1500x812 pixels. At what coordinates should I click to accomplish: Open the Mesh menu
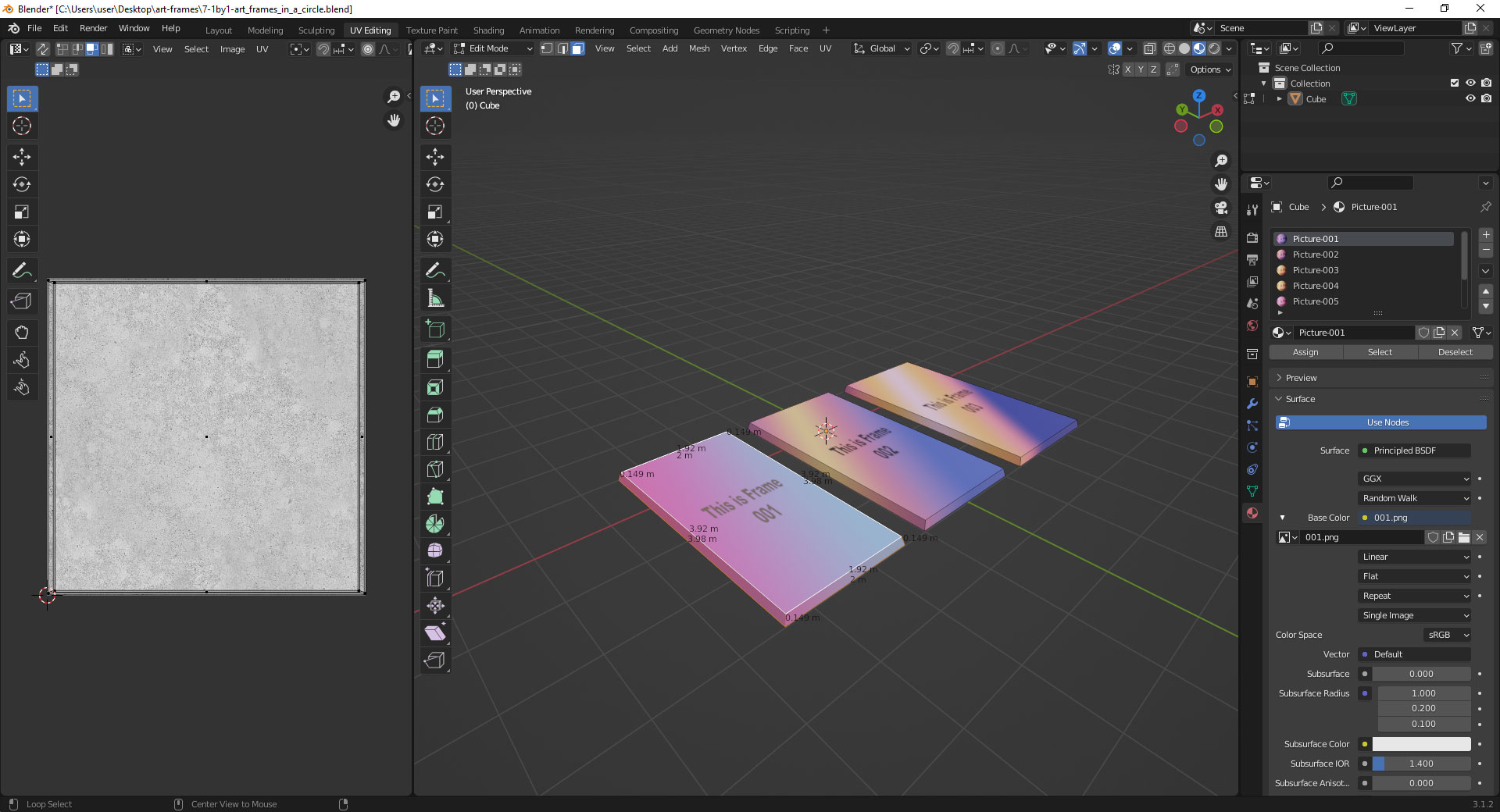pyautogui.click(x=698, y=48)
